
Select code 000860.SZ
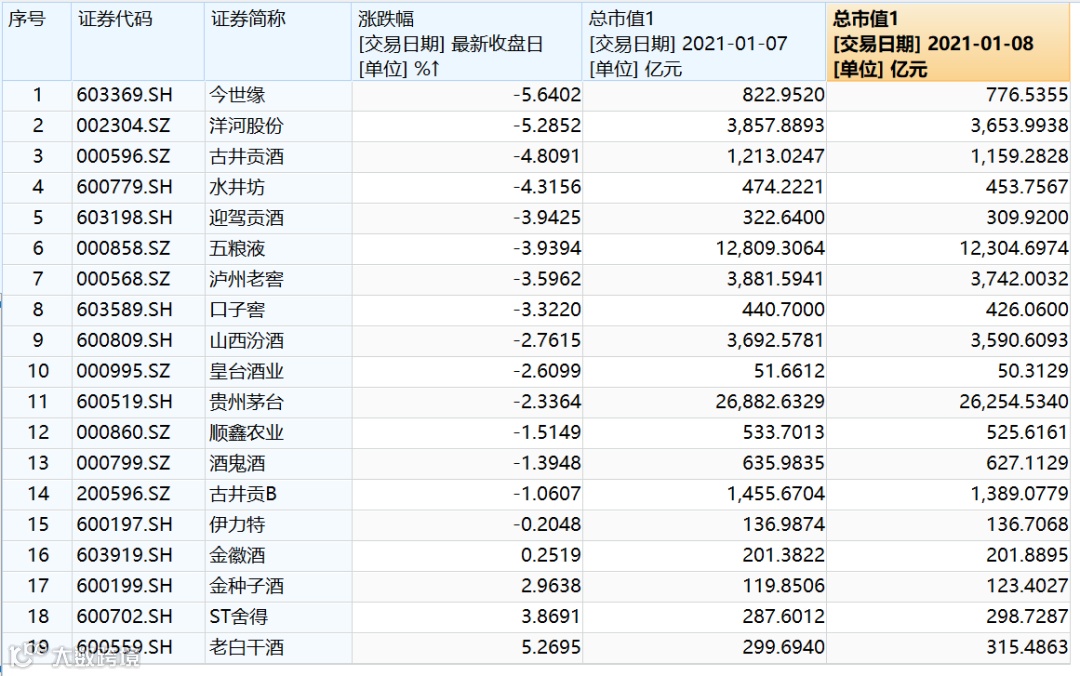(123, 432)
